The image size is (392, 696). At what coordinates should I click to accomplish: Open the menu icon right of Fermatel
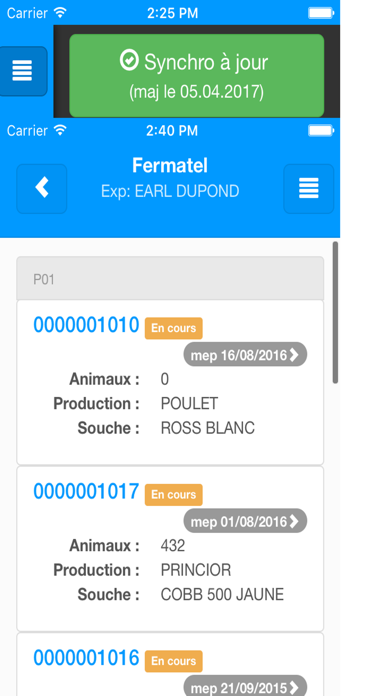pos(309,189)
